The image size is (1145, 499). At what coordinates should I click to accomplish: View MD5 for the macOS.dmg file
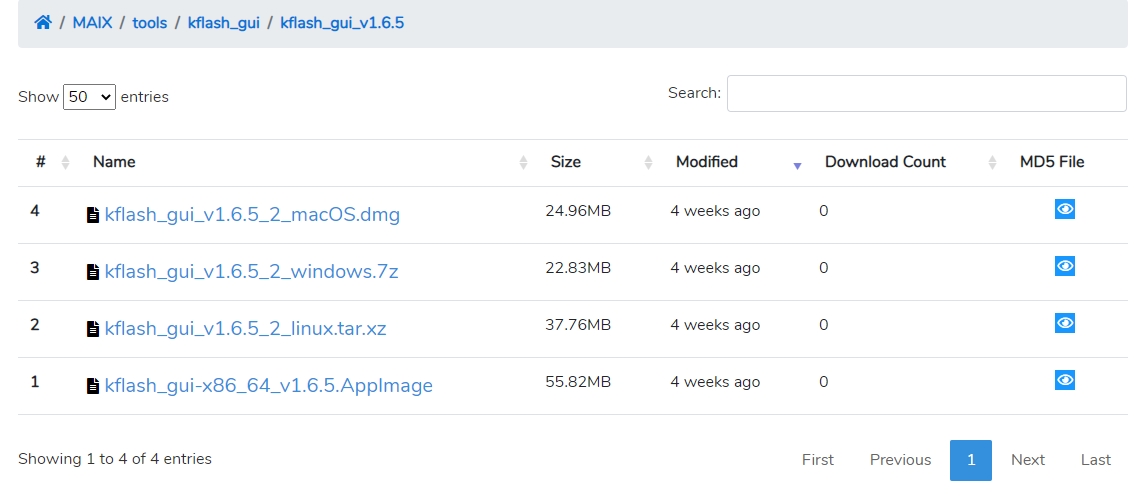point(1065,209)
